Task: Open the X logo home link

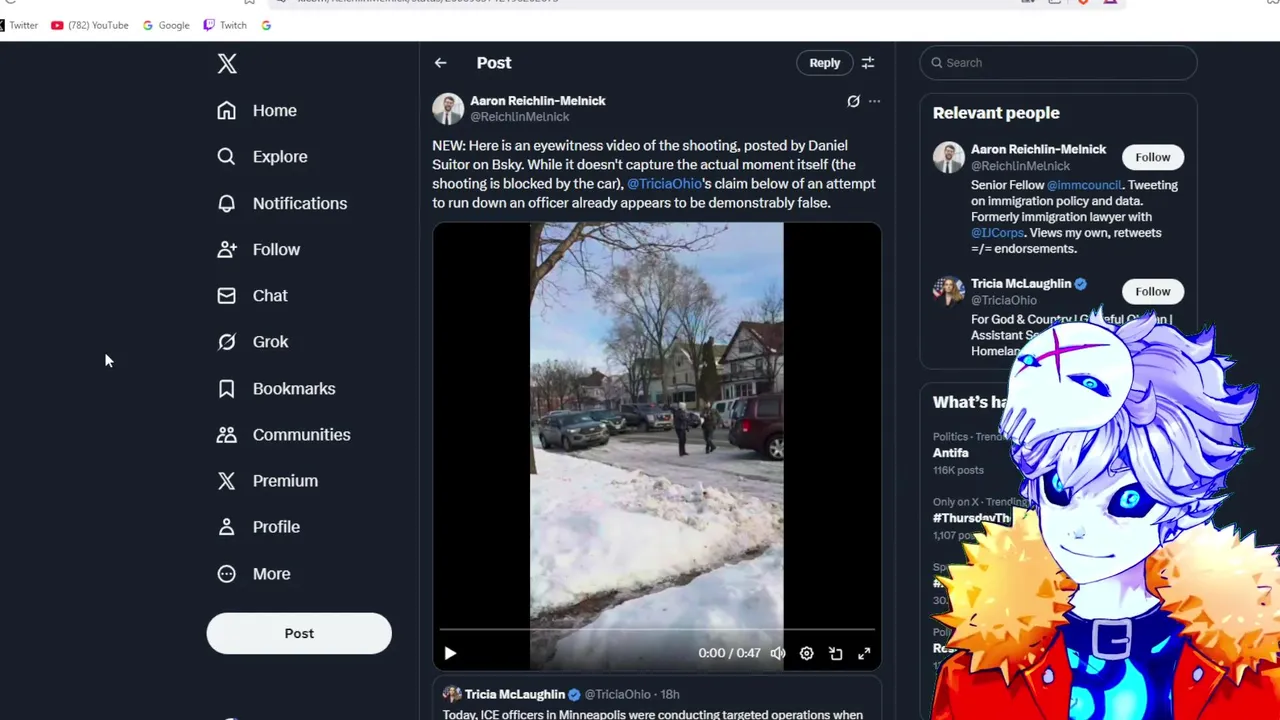Action: [227, 64]
